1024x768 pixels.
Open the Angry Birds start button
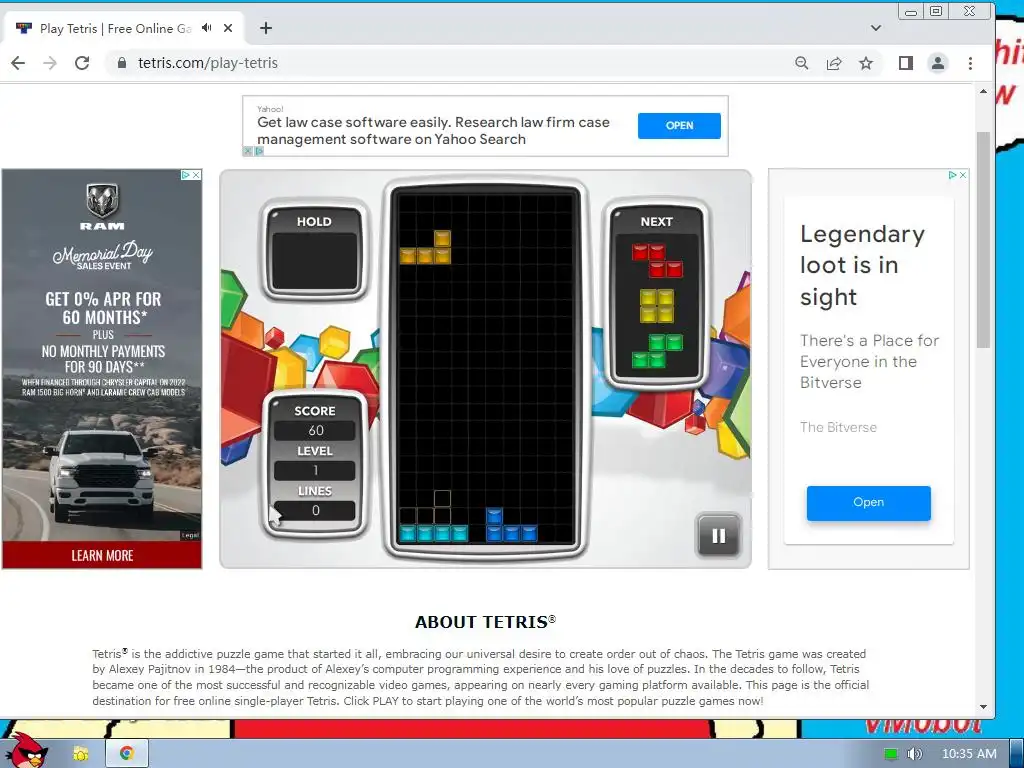pyautogui.click(x=29, y=750)
